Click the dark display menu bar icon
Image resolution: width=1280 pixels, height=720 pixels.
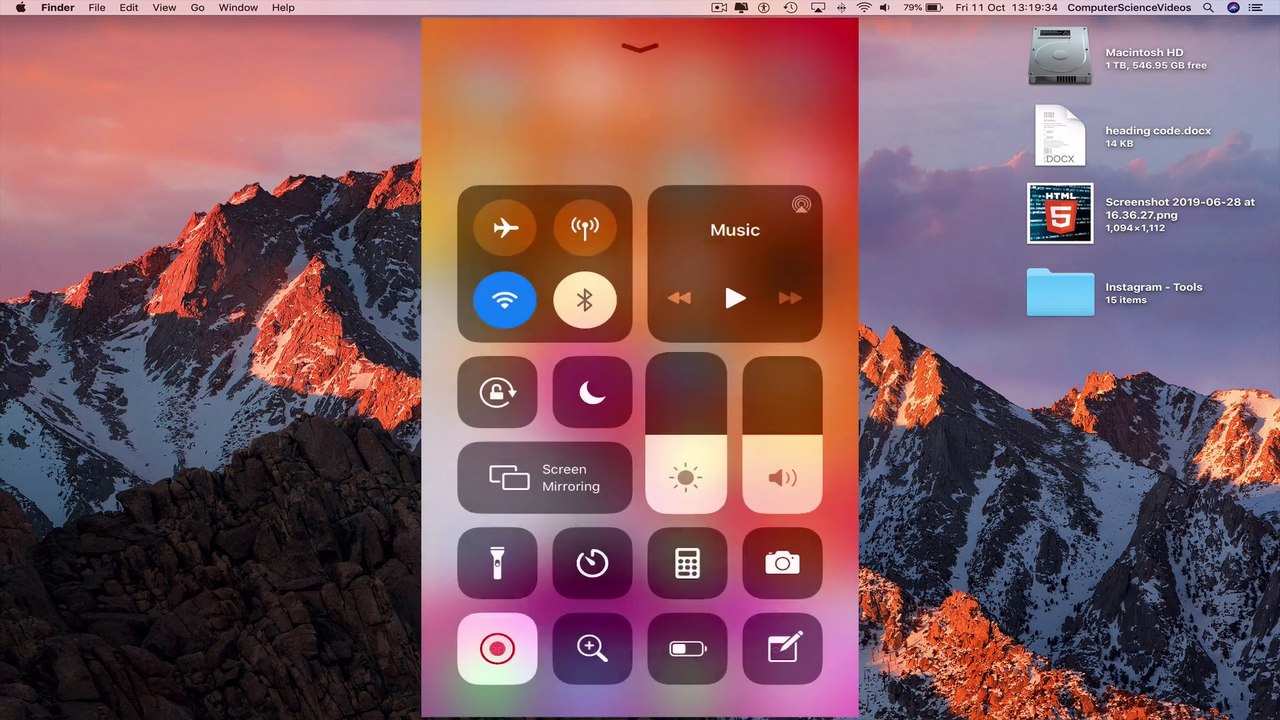pyautogui.click(x=741, y=7)
